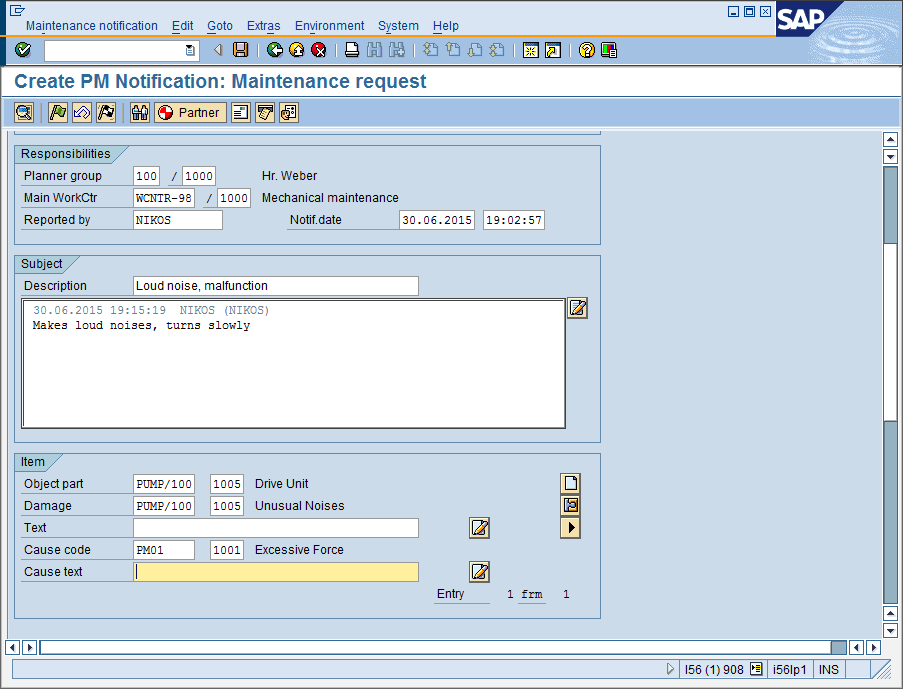Open the Customize Local Layout icon
This screenshot has height=689, width=903.
tap(609, 50)
